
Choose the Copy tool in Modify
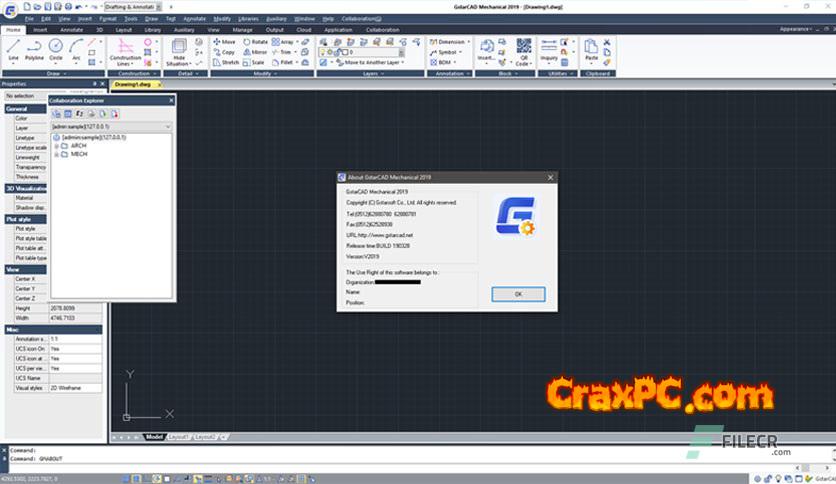coord(224,52)
